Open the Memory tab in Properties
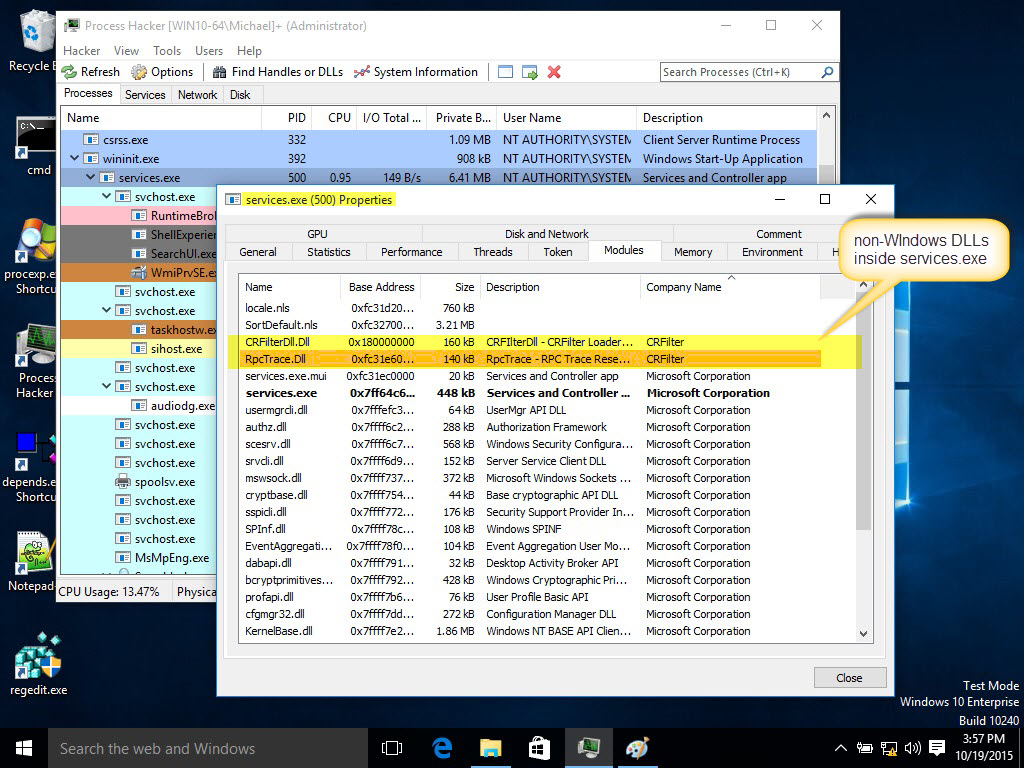 click(693, 252)
